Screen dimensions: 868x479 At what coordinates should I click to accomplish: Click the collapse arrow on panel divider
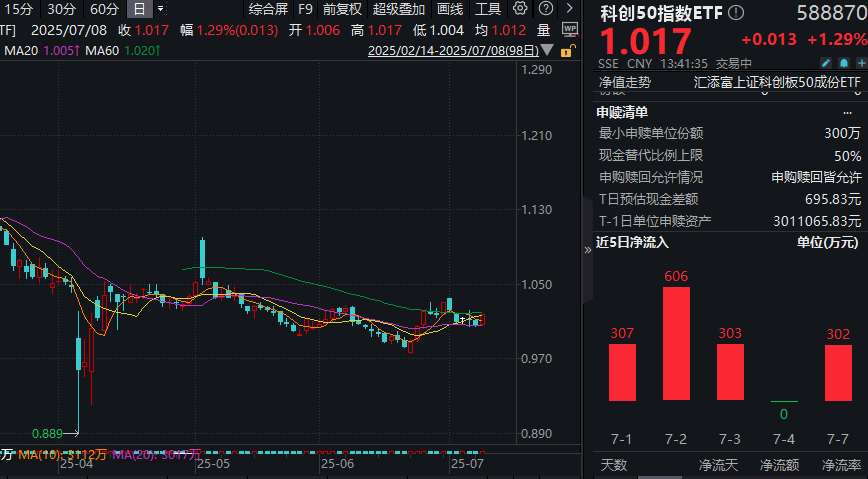click(x=587, y=251)
